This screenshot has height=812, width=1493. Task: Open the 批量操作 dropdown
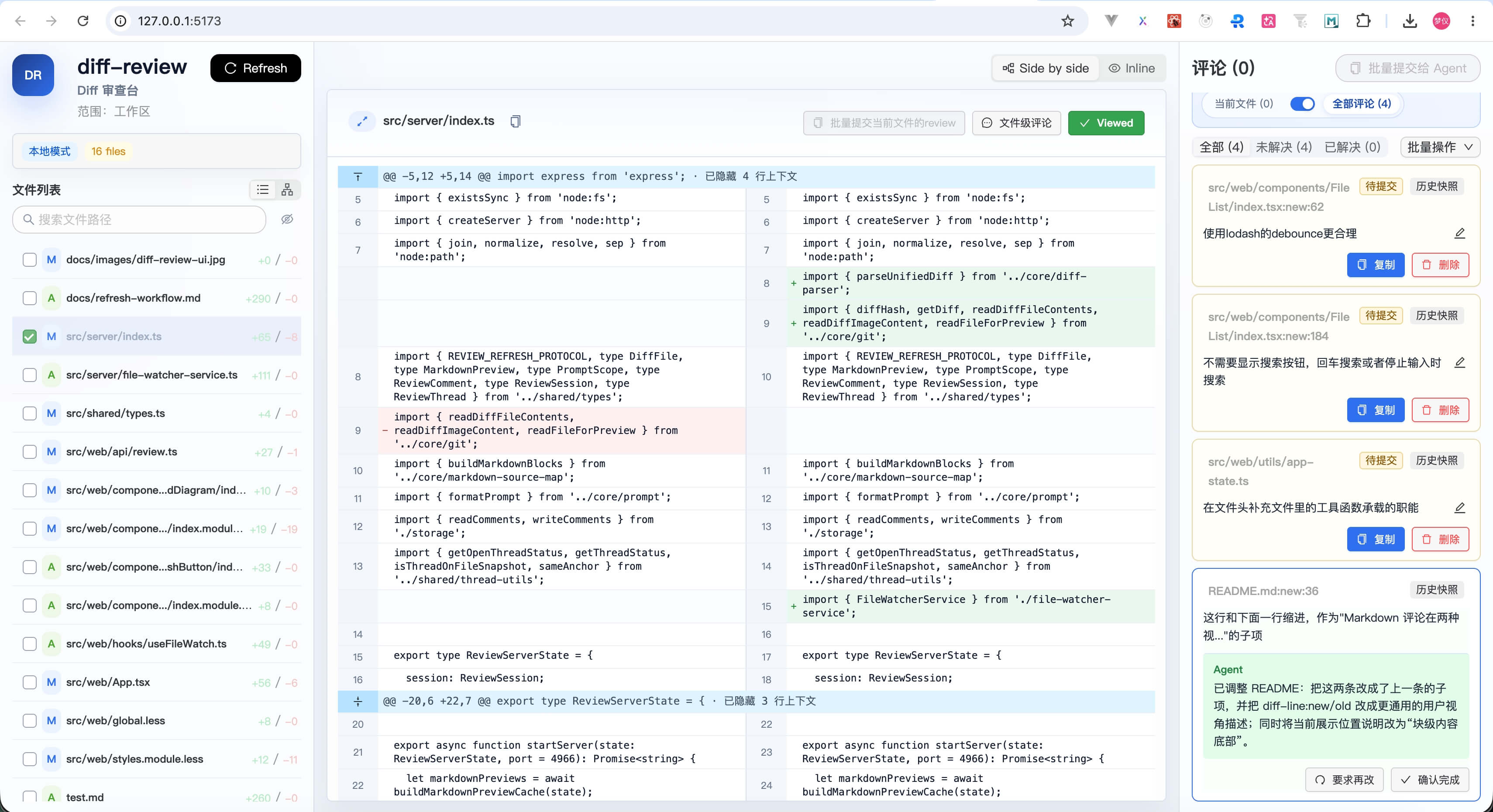pyautogui.click(x=1440, y=147)
